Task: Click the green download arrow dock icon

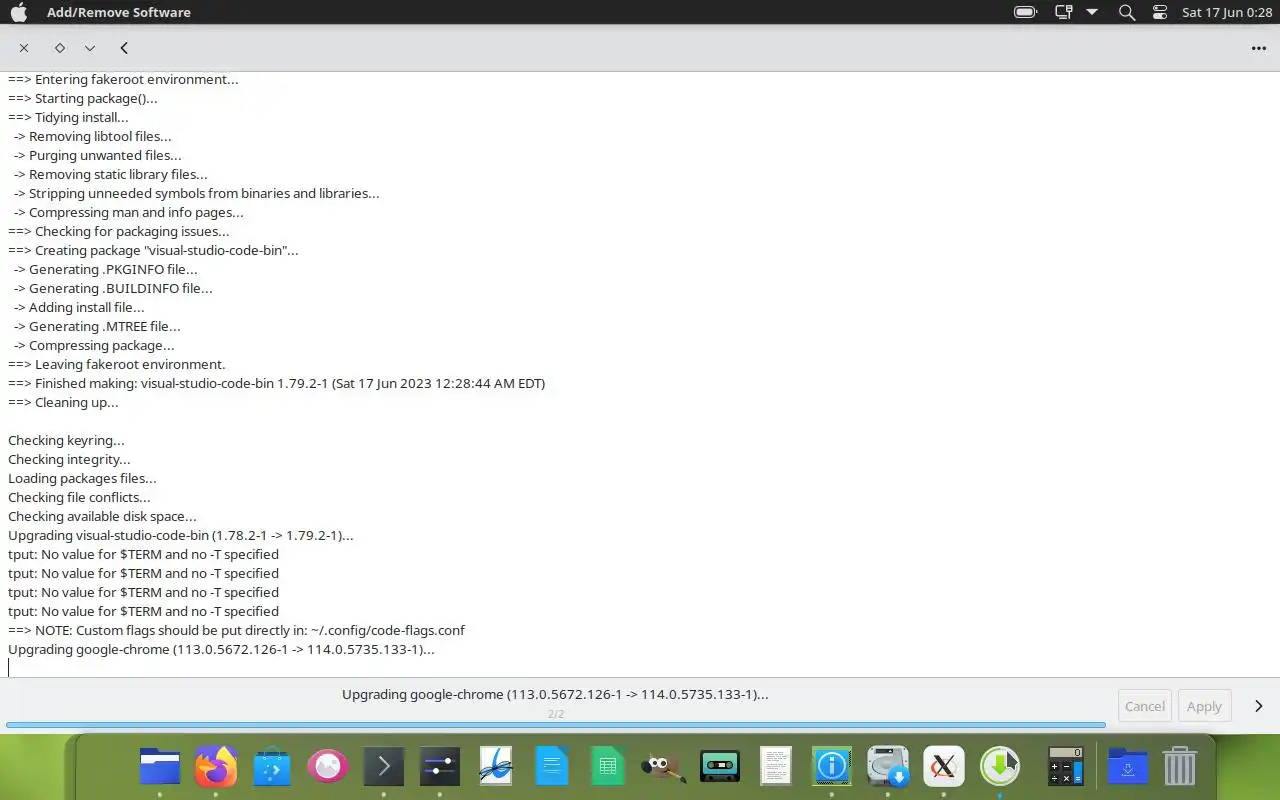Action: pyautogui.click(x=1000, y=767)
